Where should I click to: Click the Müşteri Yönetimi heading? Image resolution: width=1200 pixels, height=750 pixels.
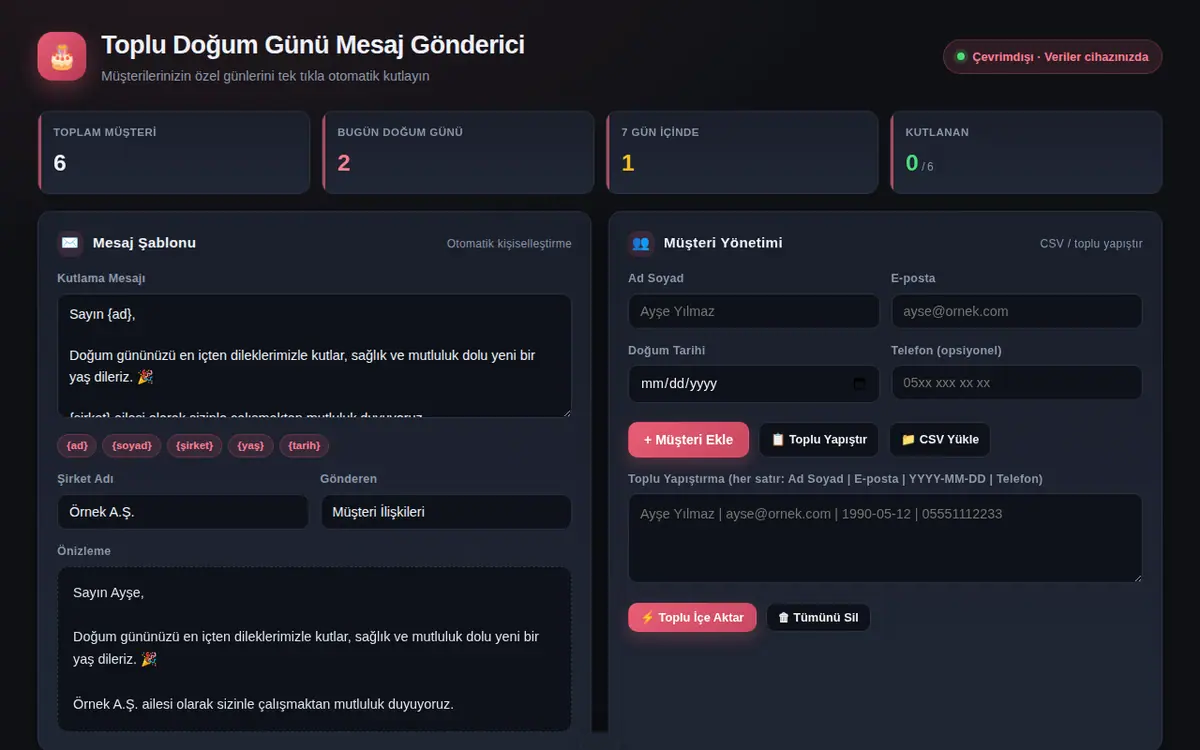(x=723, y=243)
